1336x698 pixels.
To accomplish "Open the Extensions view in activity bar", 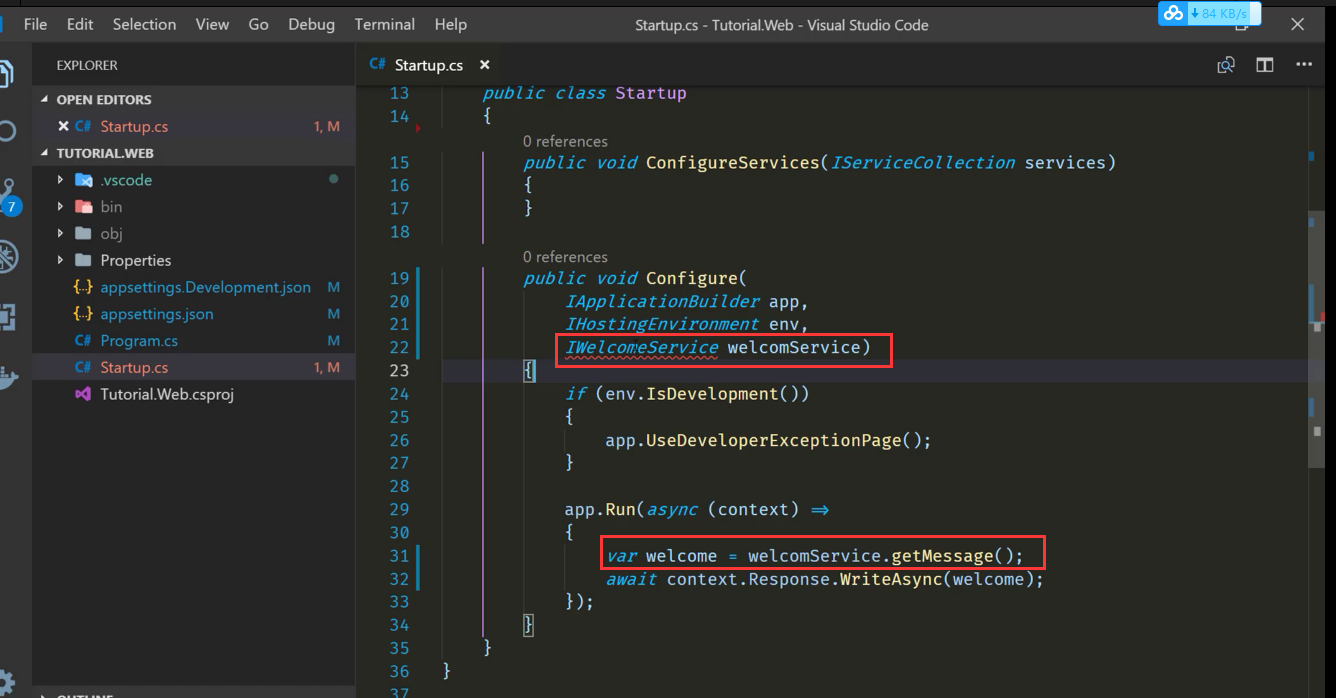I will coord(9,317).
